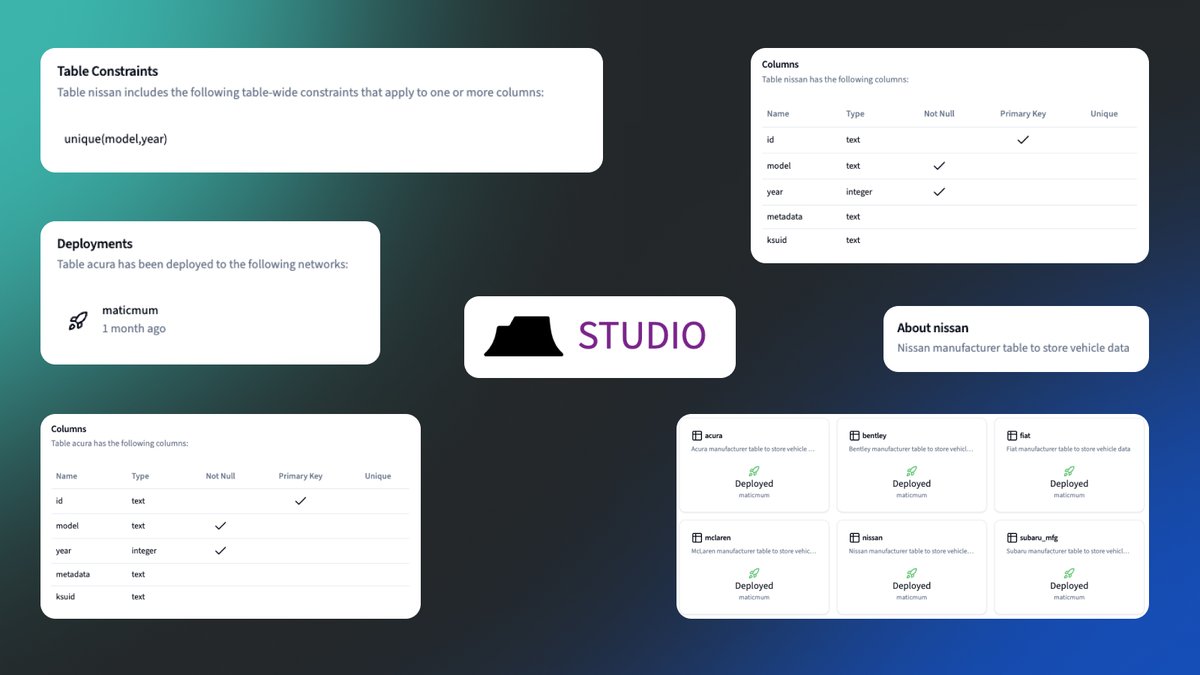The image size is (1200, 675).
Task: Click the table icon next to bentley card title
Action: (x=854, y=436)
